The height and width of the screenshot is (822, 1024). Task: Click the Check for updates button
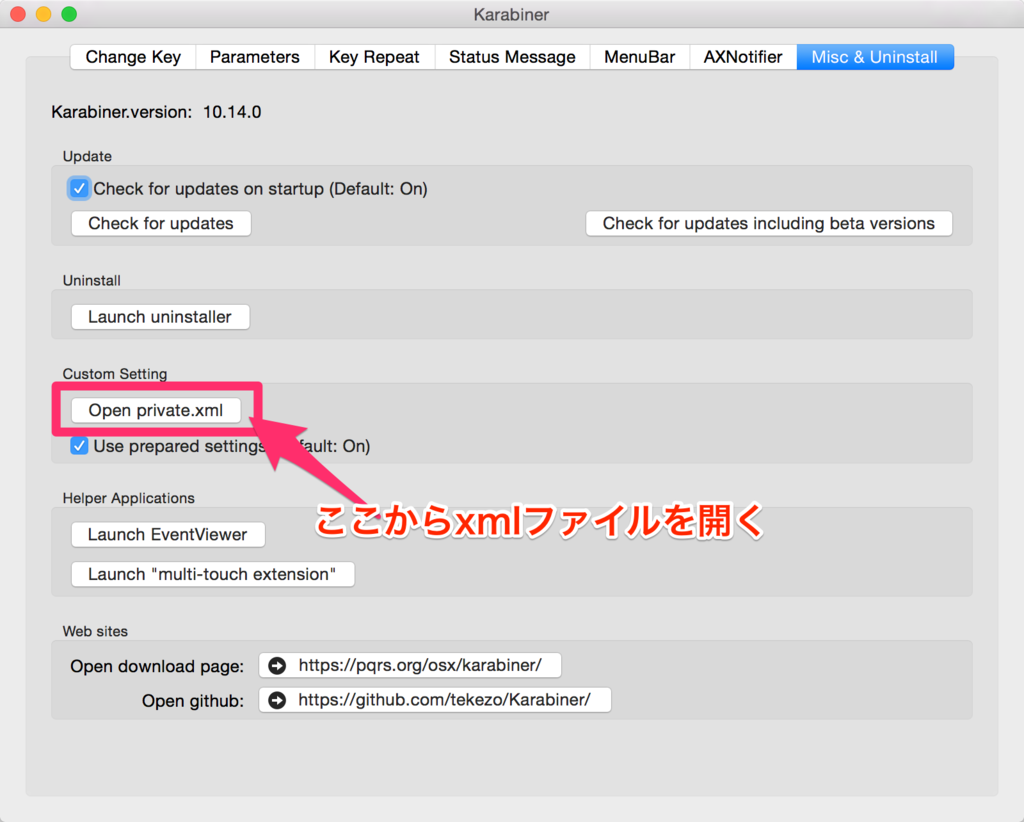pos(161,223)
